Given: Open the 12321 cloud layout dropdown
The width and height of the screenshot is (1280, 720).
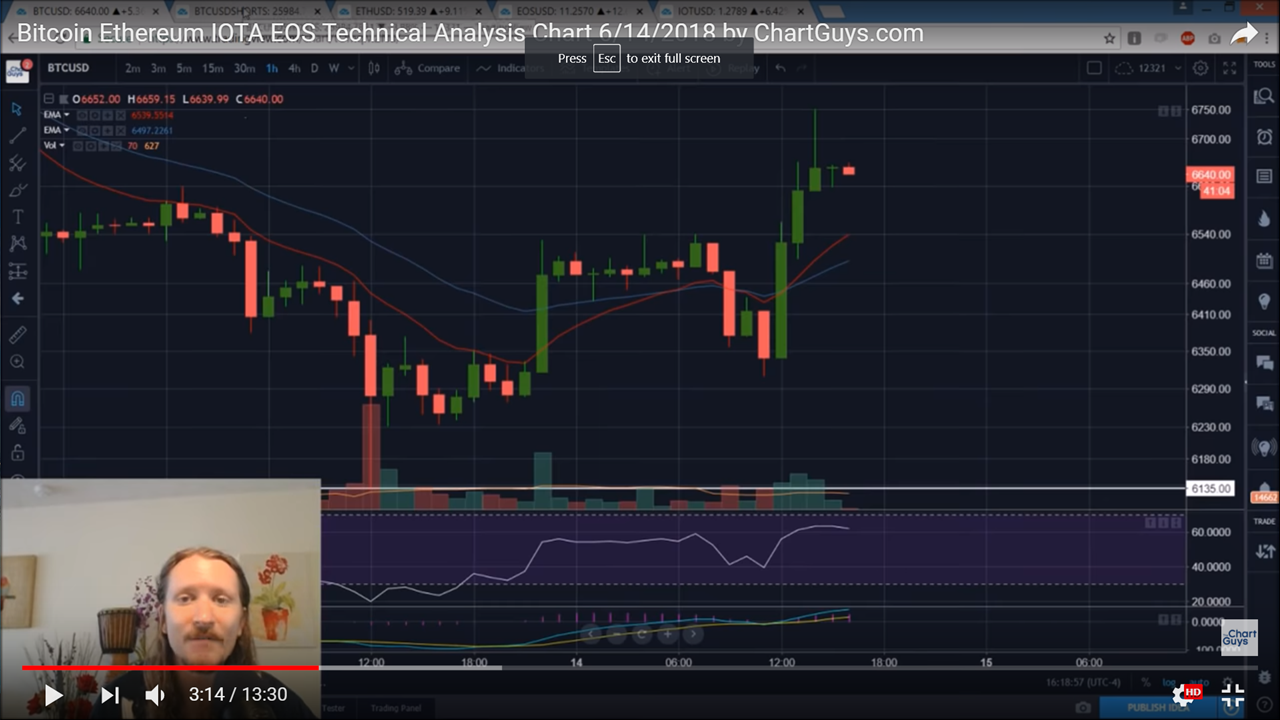Looking at the screenshot, I should (x=1148, y=68).
